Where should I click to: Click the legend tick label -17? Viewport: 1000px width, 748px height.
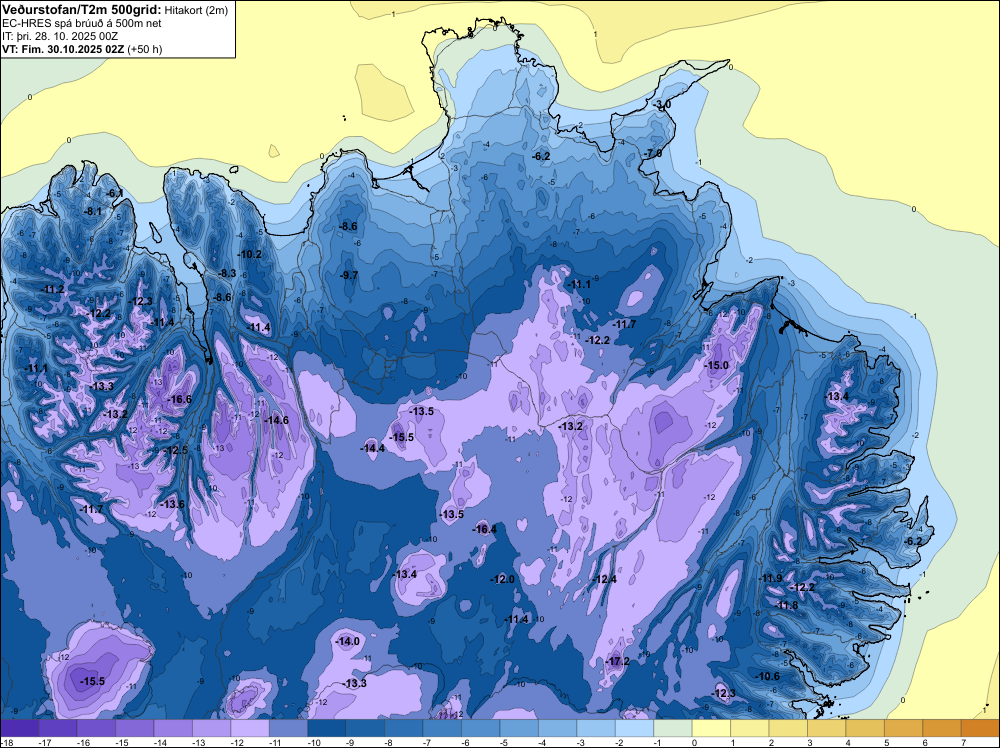[45, 742]
